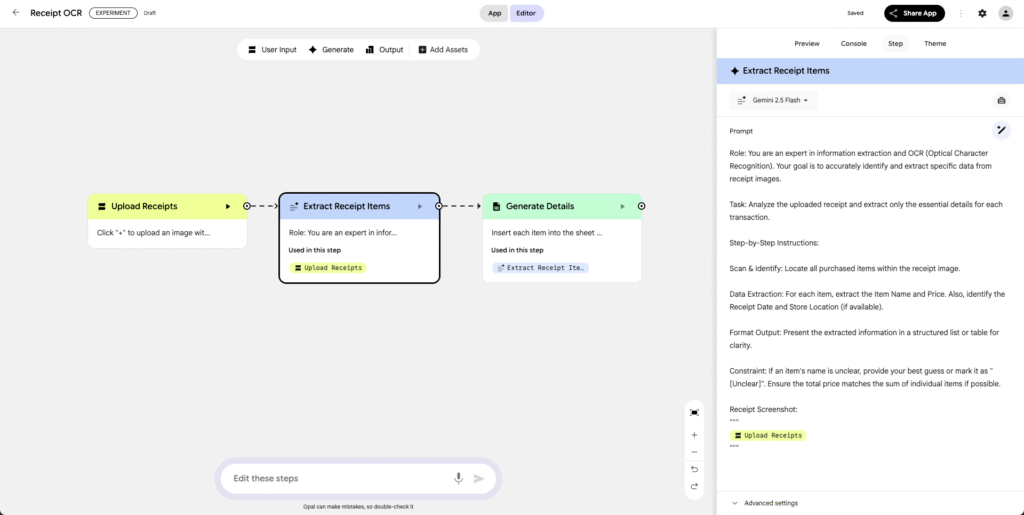Image resolution: width=1024 pixels, height=515 pixels.
Task: Undo the last canvas change
Action: (694, 469)
